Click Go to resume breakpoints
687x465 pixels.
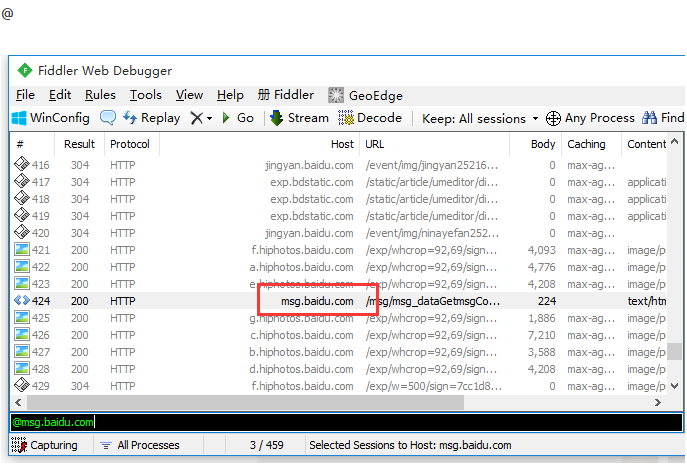click(x=238, y=118)
